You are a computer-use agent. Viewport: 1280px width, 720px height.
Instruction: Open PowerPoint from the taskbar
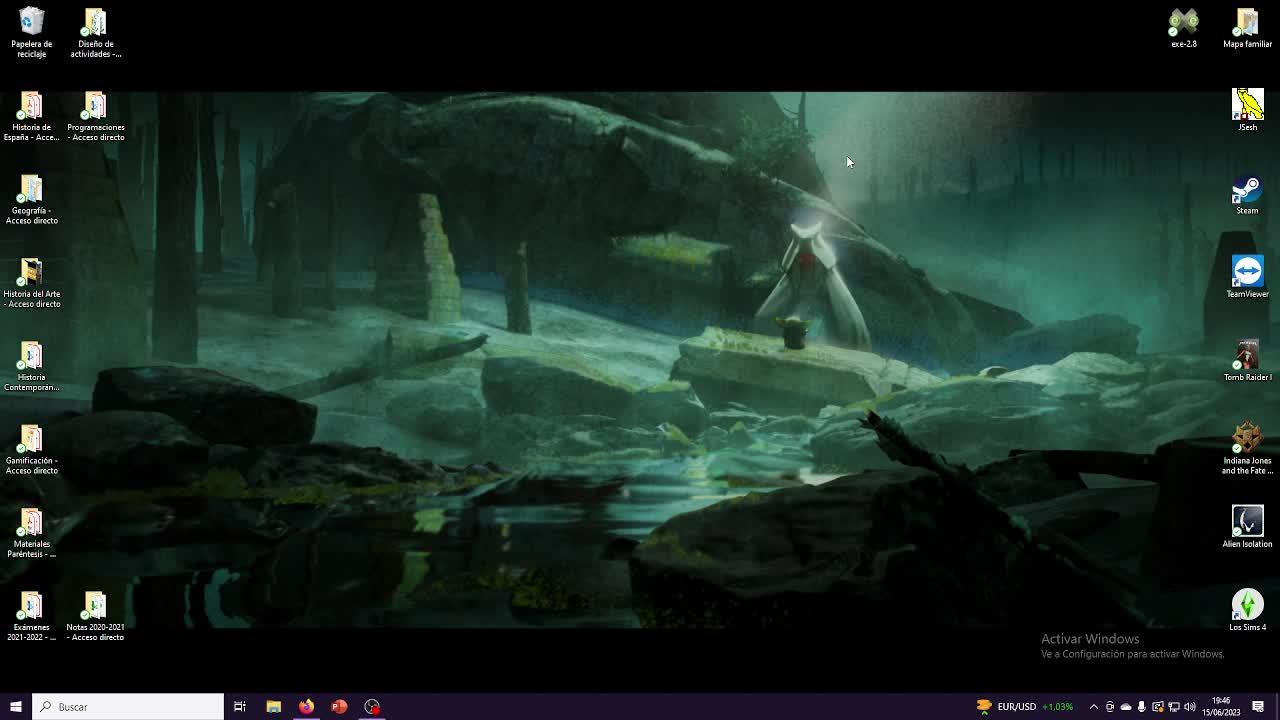pos(339,707)
